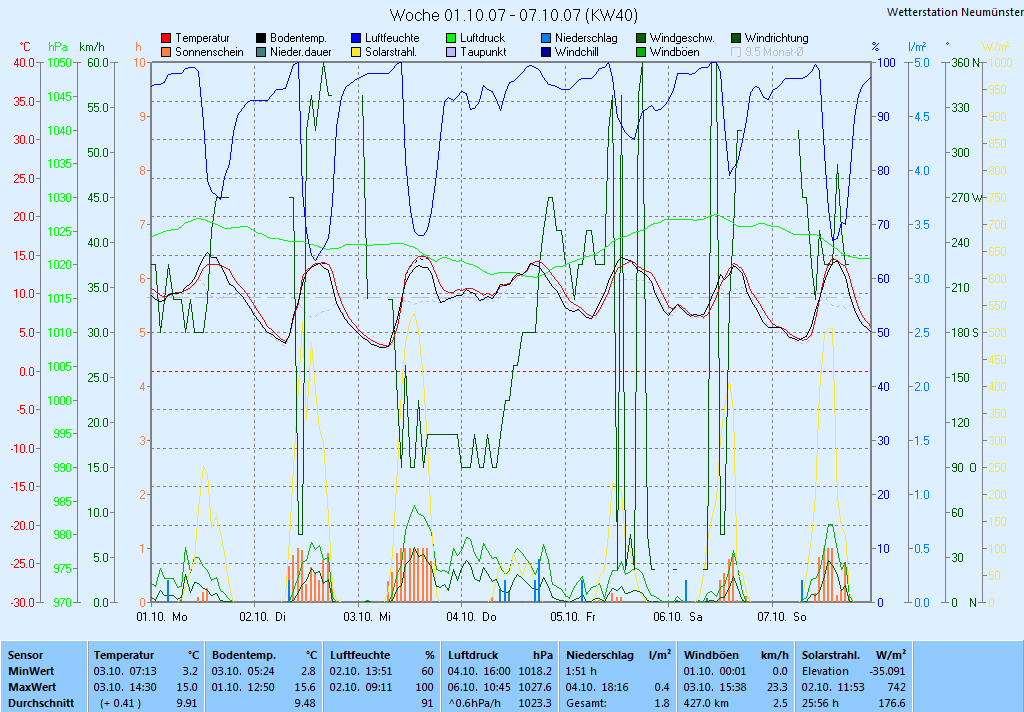The width and height of the screenshot is (1024, 712).
Task: Click Luftdruck average value 1023.3
Action: point(536,704)
